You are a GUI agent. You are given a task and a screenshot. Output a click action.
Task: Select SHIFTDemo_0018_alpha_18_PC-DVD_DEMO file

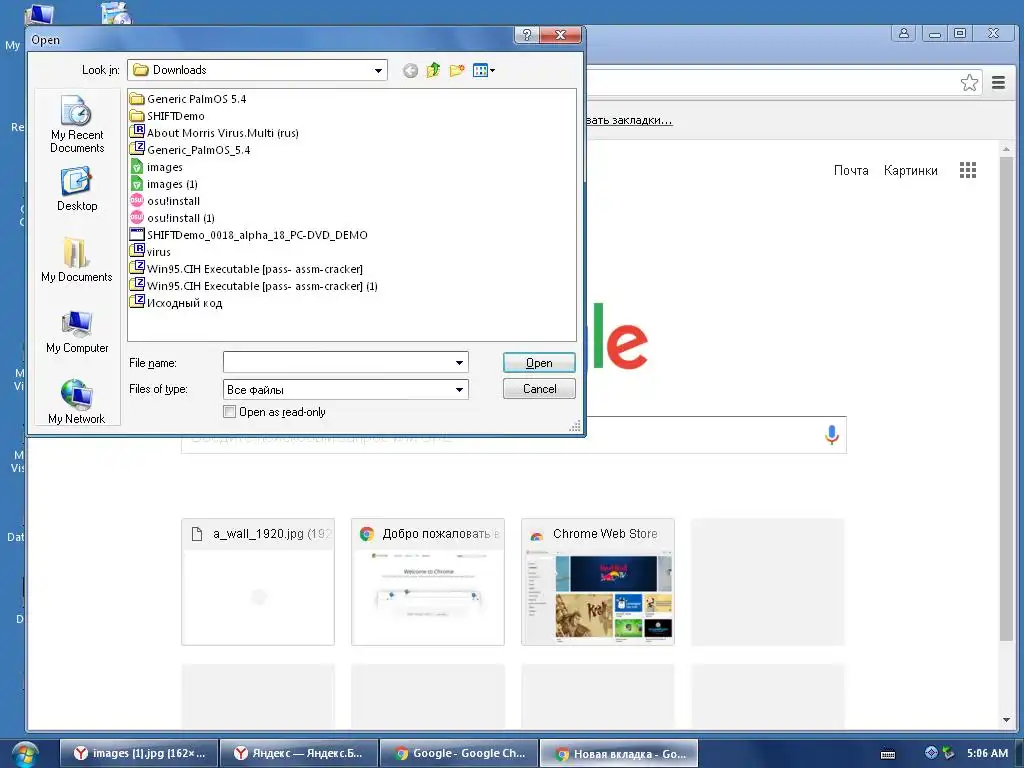pos(249,235)
